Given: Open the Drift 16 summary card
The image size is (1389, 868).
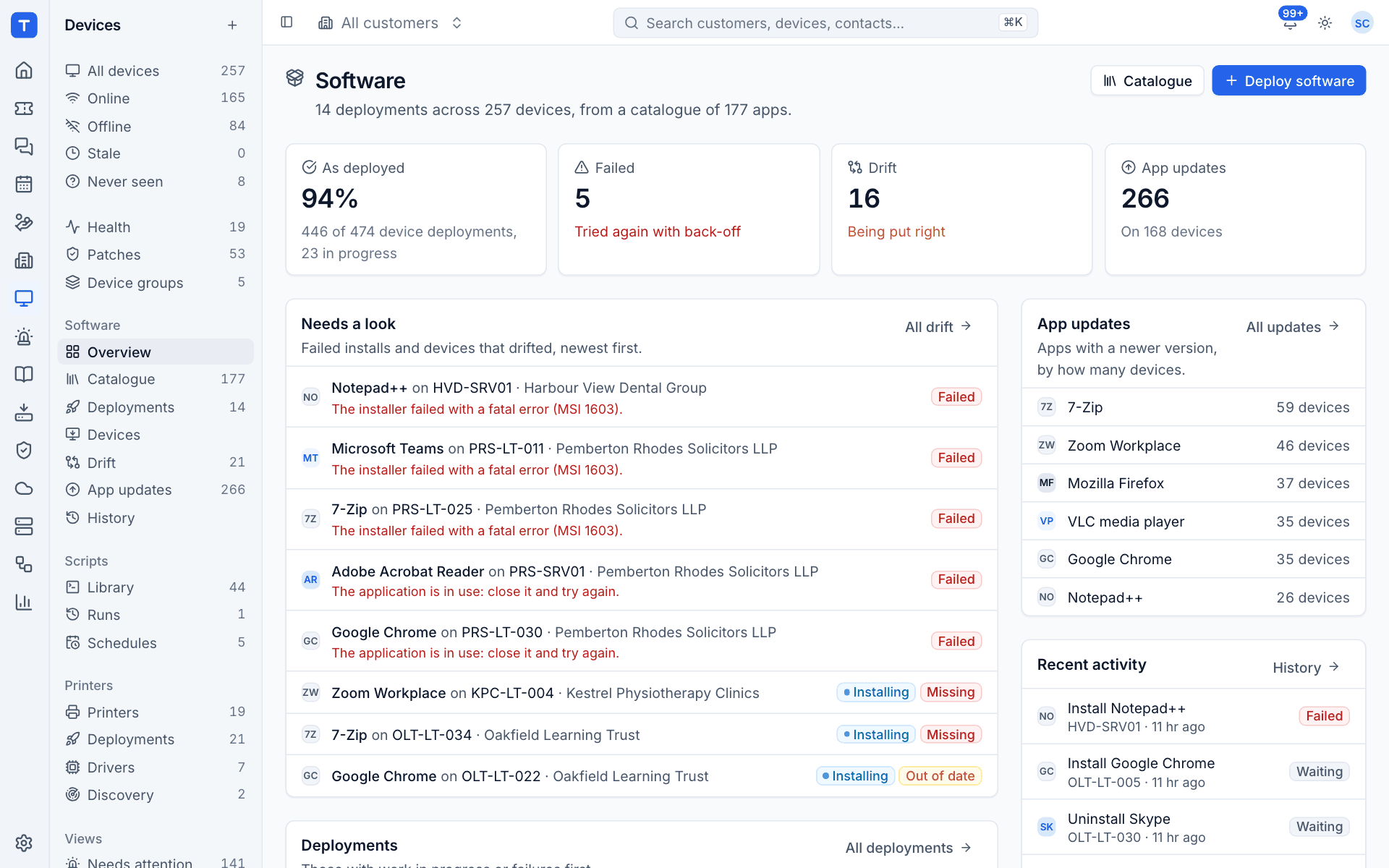Looking at the screenshot, I should (961, 209).
